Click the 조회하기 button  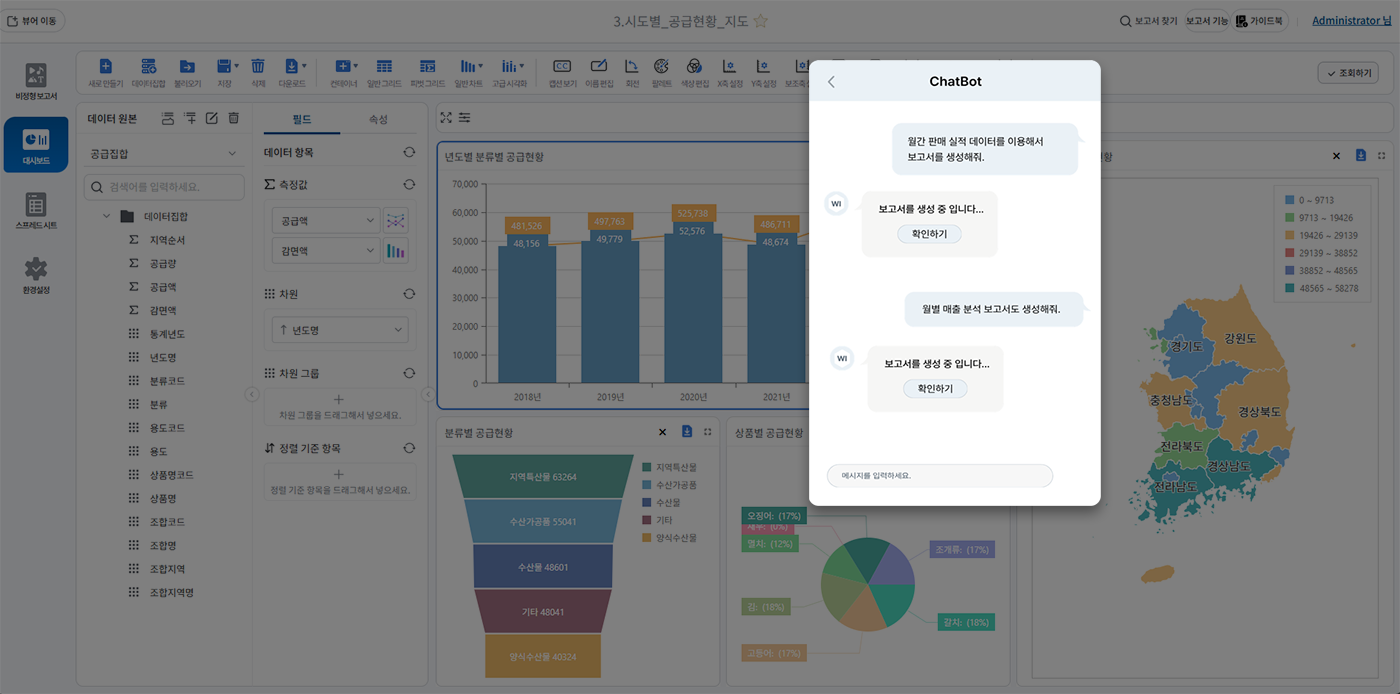[x=1348, y=73]
